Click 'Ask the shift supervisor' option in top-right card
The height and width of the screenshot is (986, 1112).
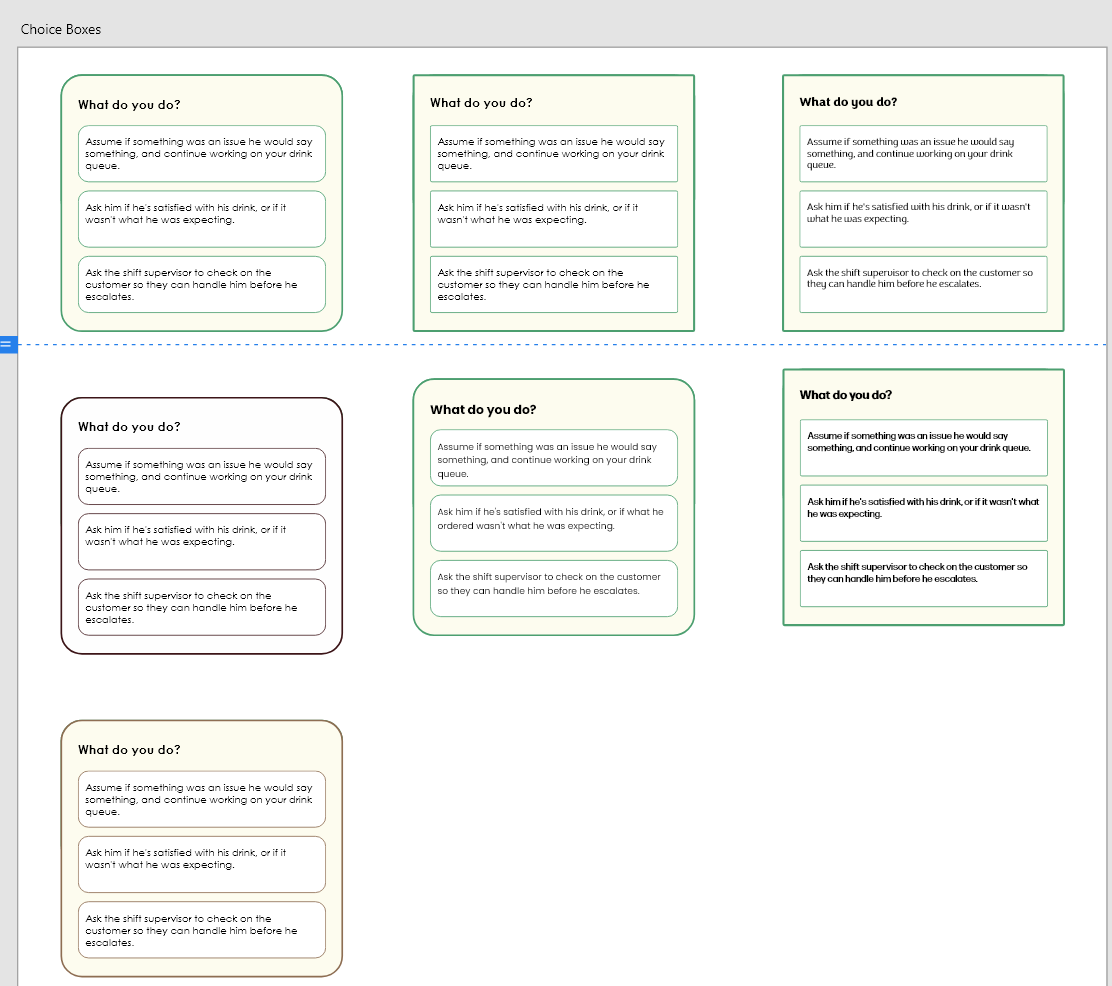923,284
